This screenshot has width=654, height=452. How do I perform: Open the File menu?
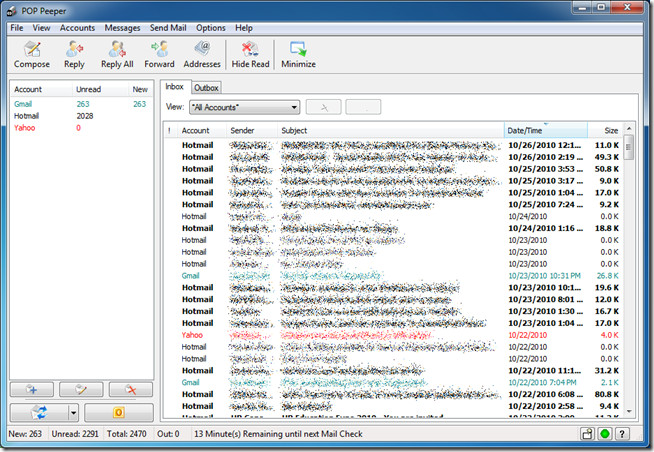pyautogui.click(x=17, y=28)
